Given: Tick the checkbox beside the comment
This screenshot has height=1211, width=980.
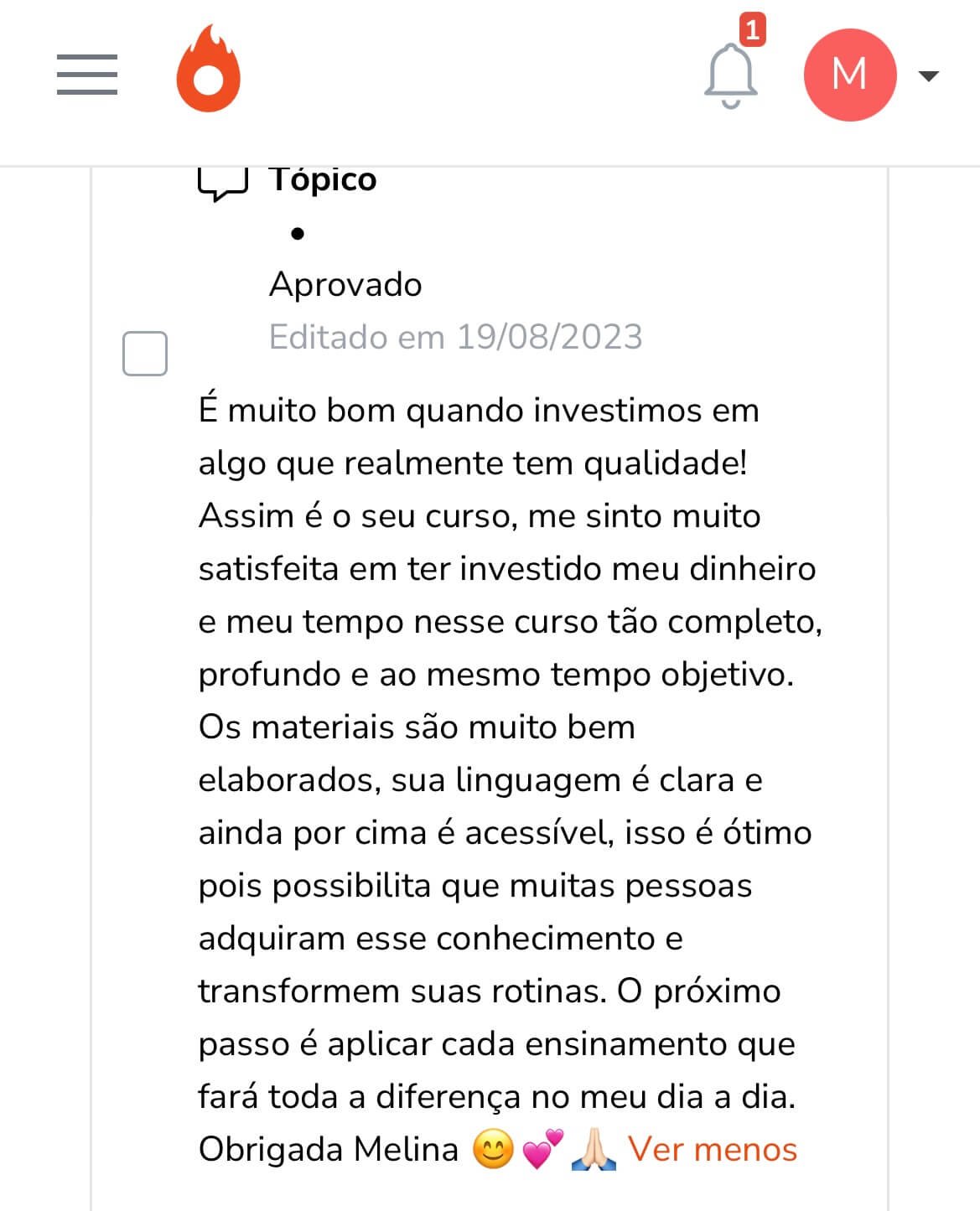Looking at the screenshot, I should point(145,353).
